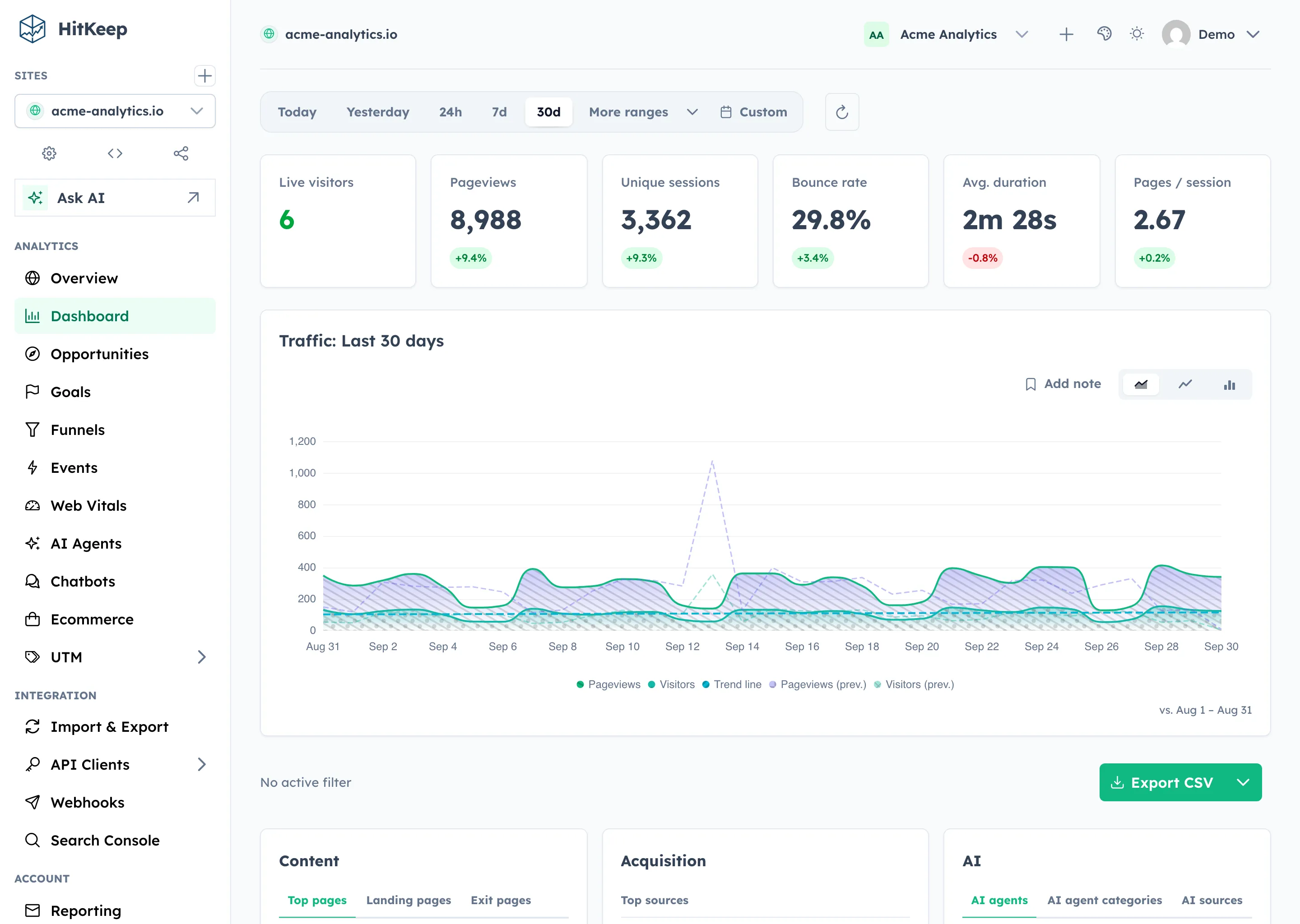Open the tracking code snippet icon
Image resolution: width=1300 pixels, height=924 pixels.
(115, 153)
